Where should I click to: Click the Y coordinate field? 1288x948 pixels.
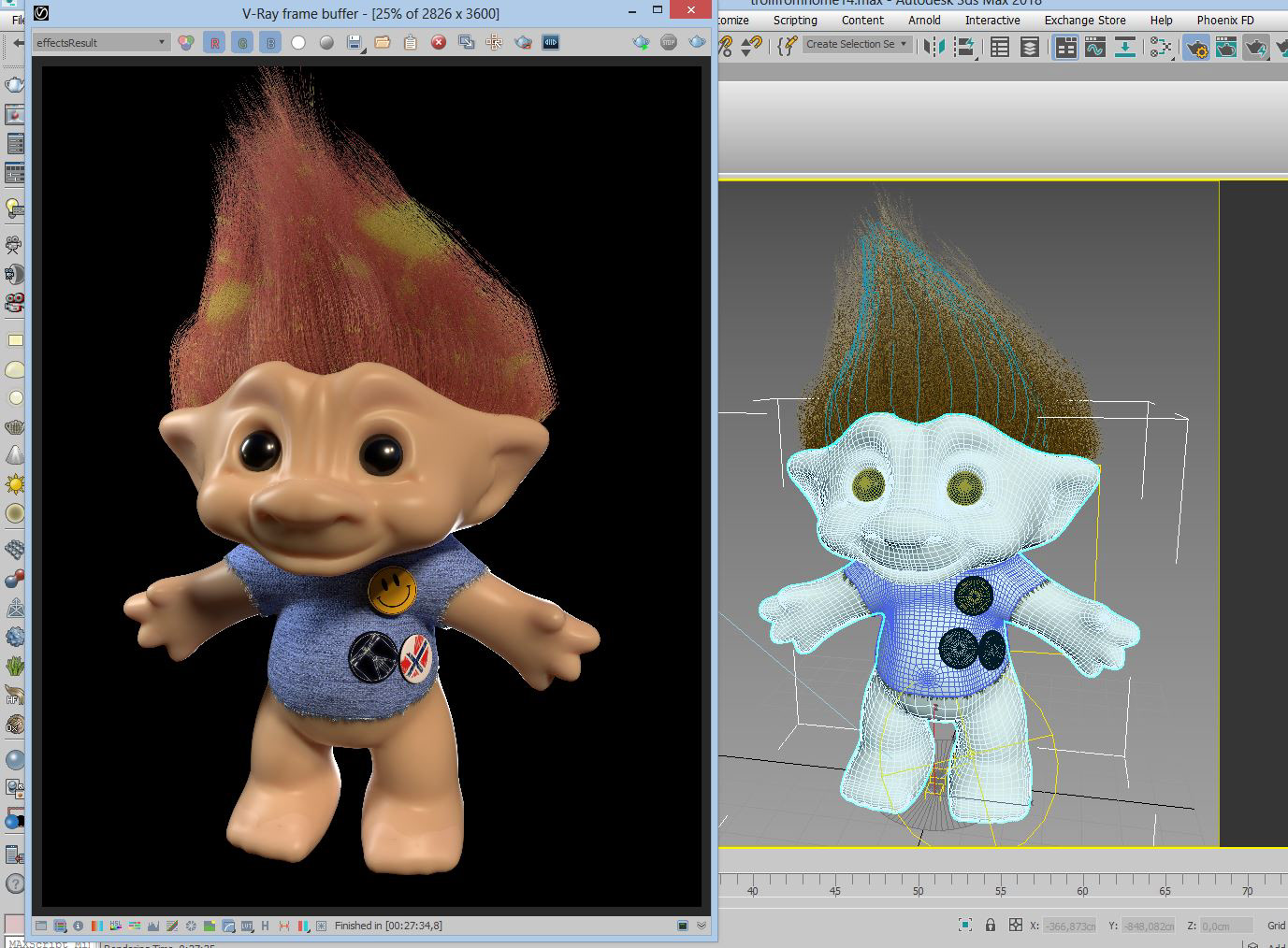tap(1149, 926)
